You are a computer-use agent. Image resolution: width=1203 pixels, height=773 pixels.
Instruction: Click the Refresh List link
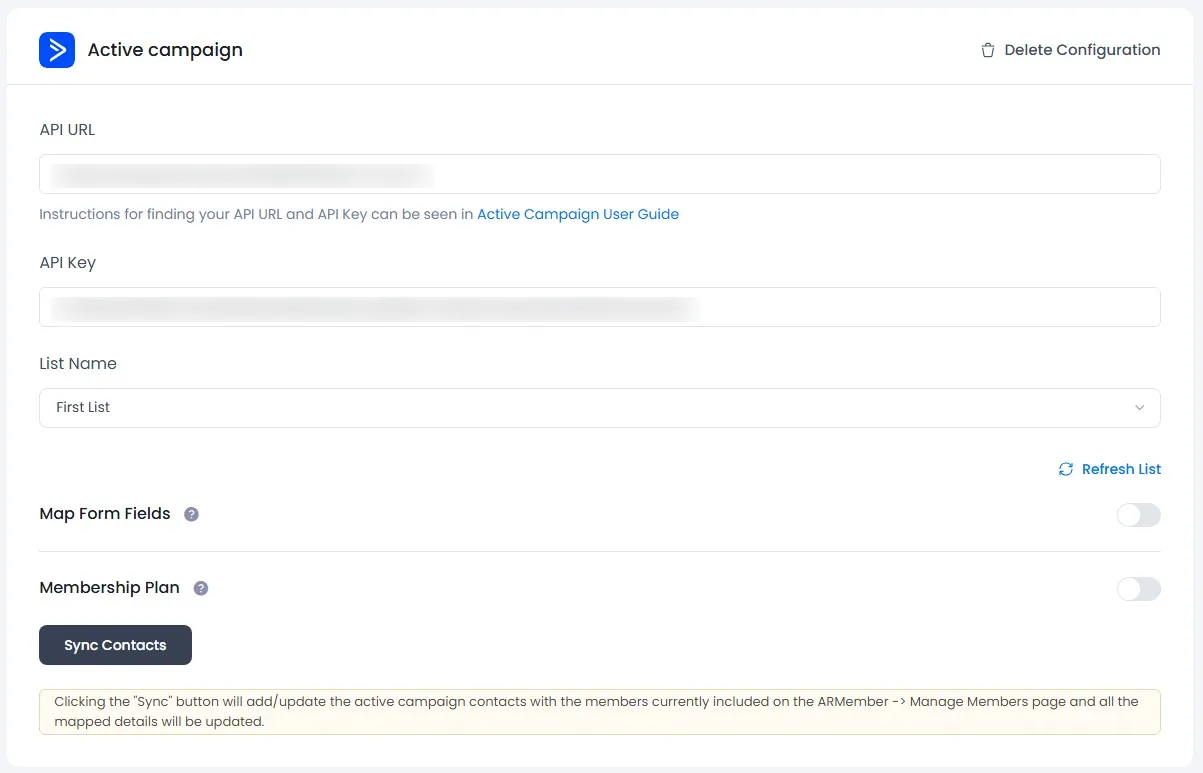1121,469
